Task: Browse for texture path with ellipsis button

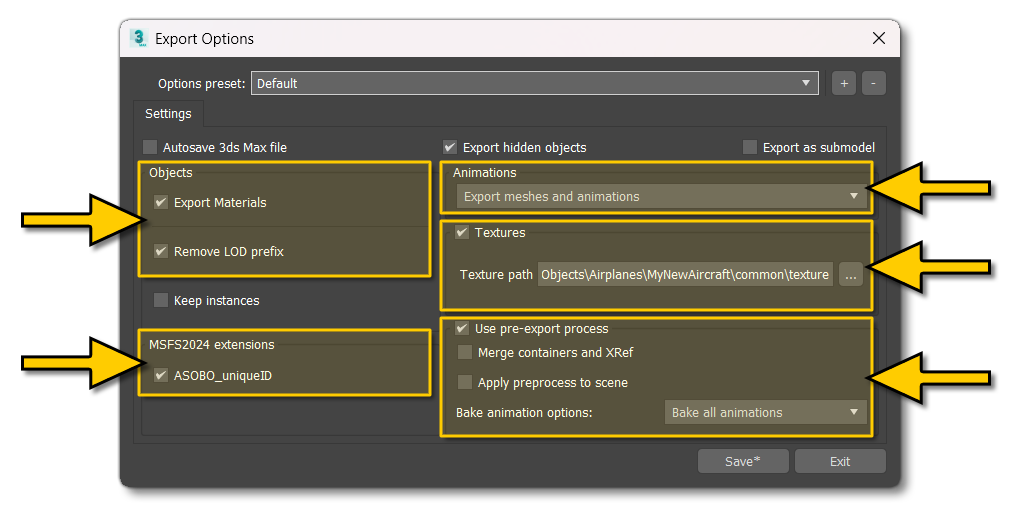Action: (850, 275)
